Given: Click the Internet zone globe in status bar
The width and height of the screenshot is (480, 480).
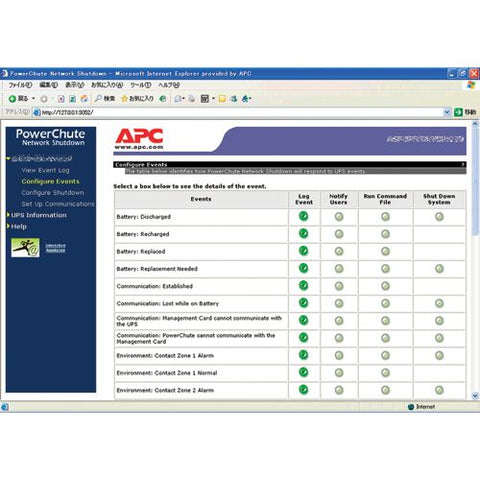Looking at the screenshot, I should pos(411,407).
